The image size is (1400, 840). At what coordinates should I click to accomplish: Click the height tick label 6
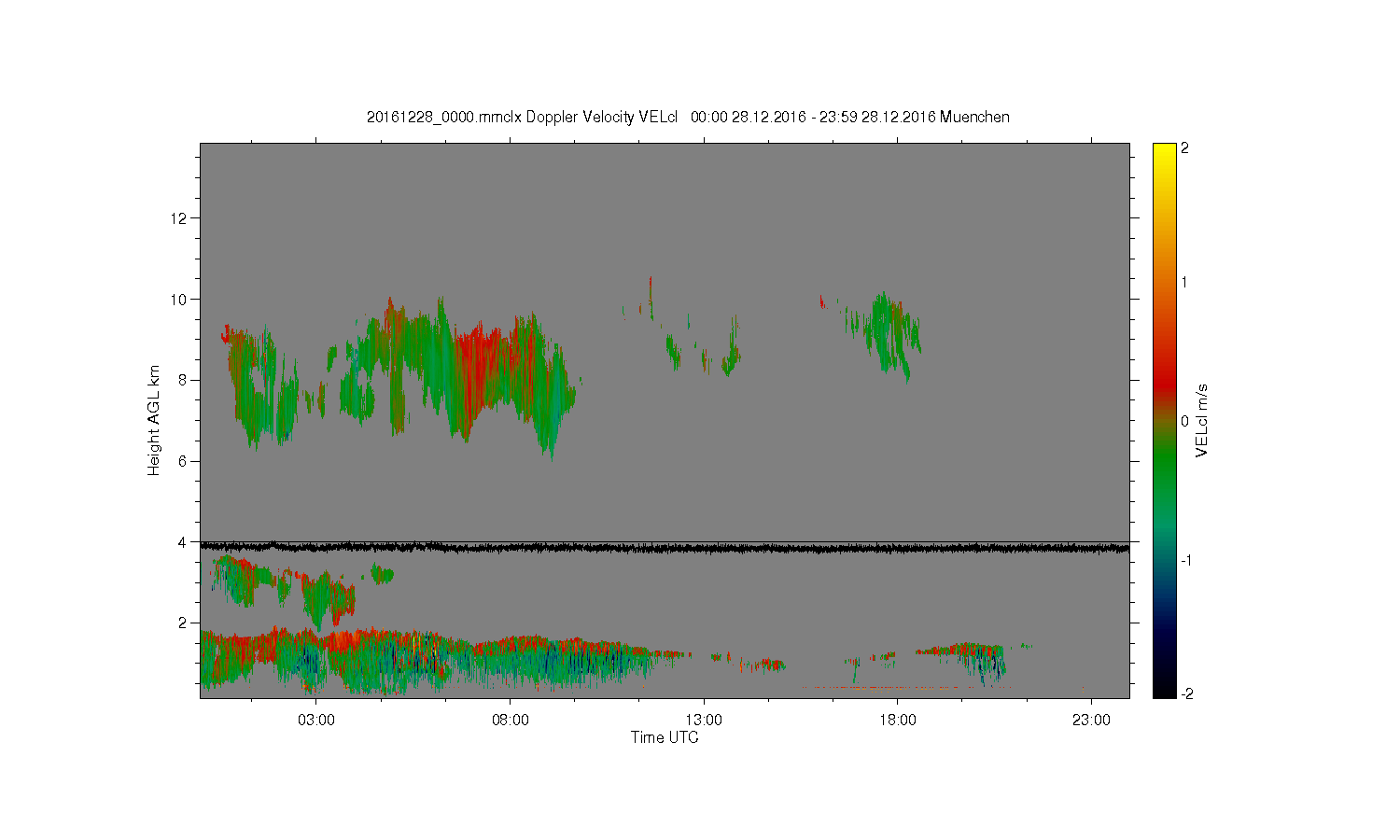click(183, 461)
